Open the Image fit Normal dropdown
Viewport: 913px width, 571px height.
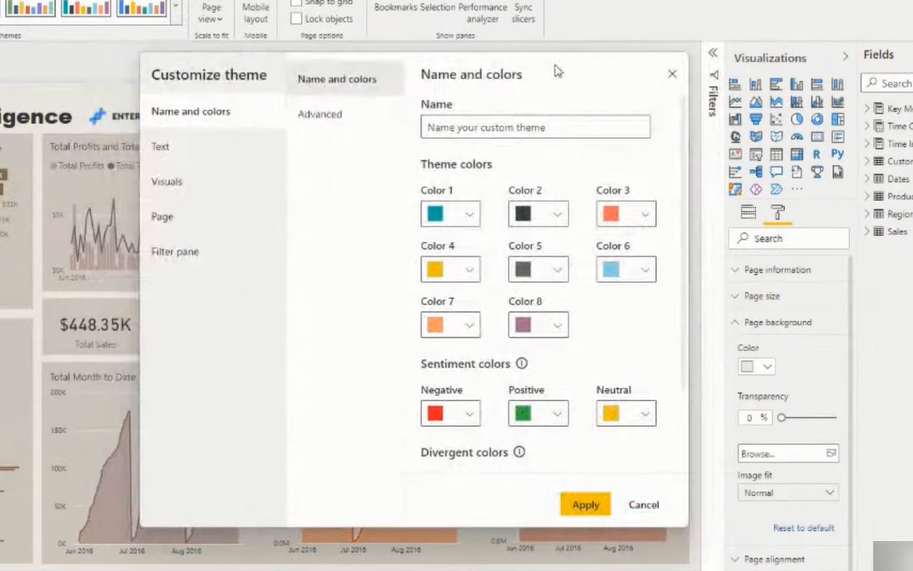[x=788, y=492]
